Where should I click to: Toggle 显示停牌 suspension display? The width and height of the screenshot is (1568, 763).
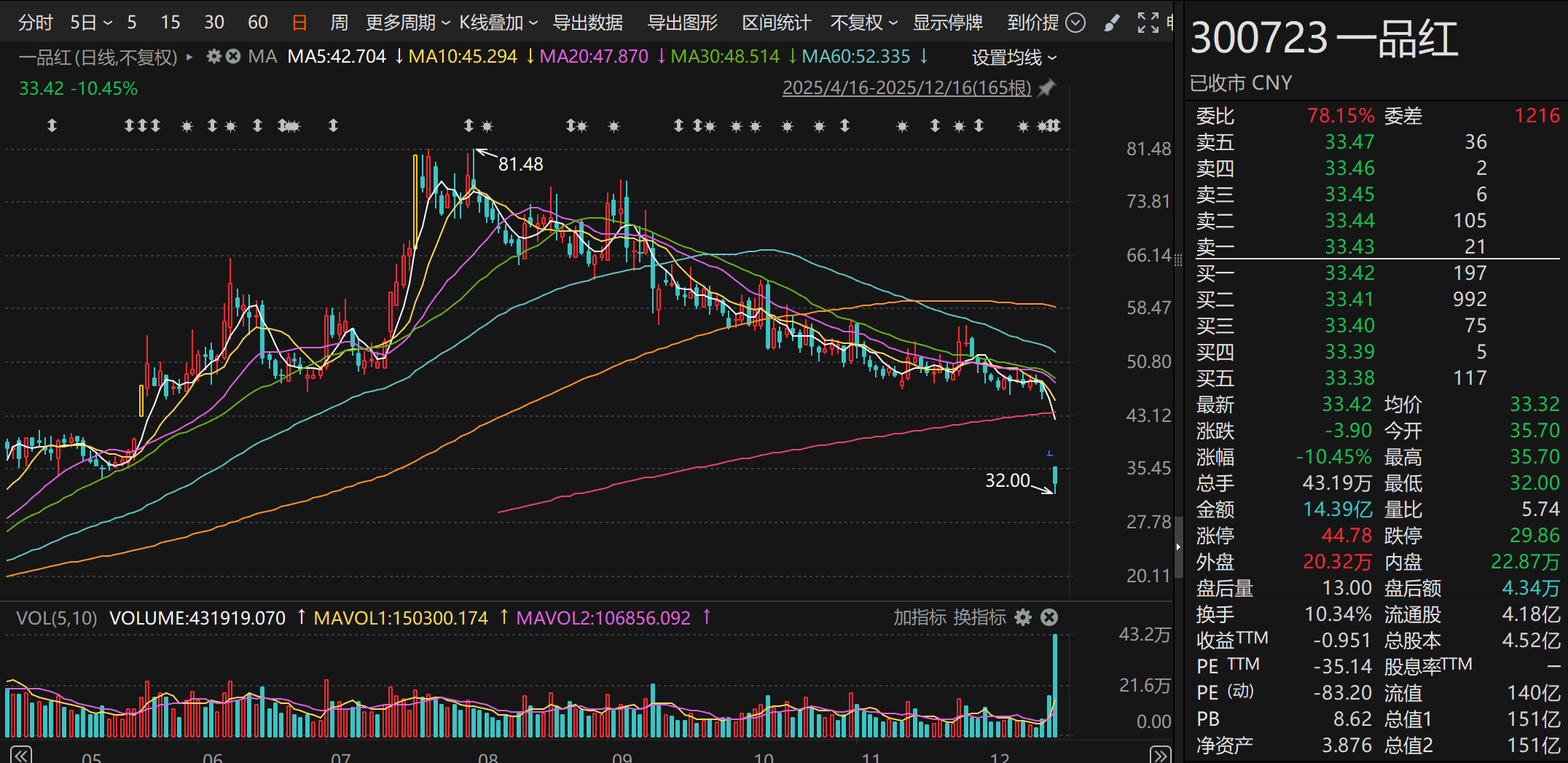click(948, 23)
